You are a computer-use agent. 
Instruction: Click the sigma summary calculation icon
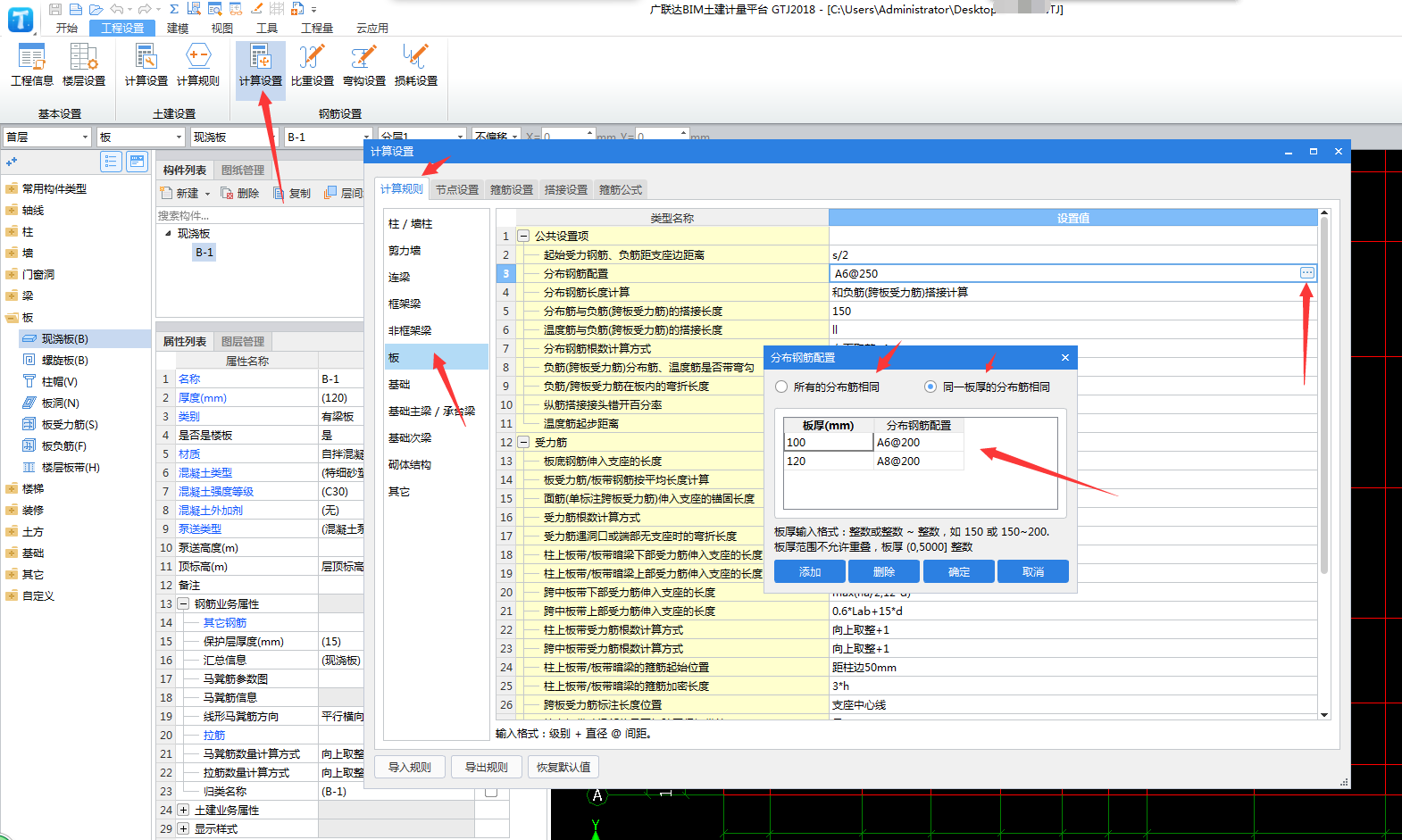click(x=173, y=9)
